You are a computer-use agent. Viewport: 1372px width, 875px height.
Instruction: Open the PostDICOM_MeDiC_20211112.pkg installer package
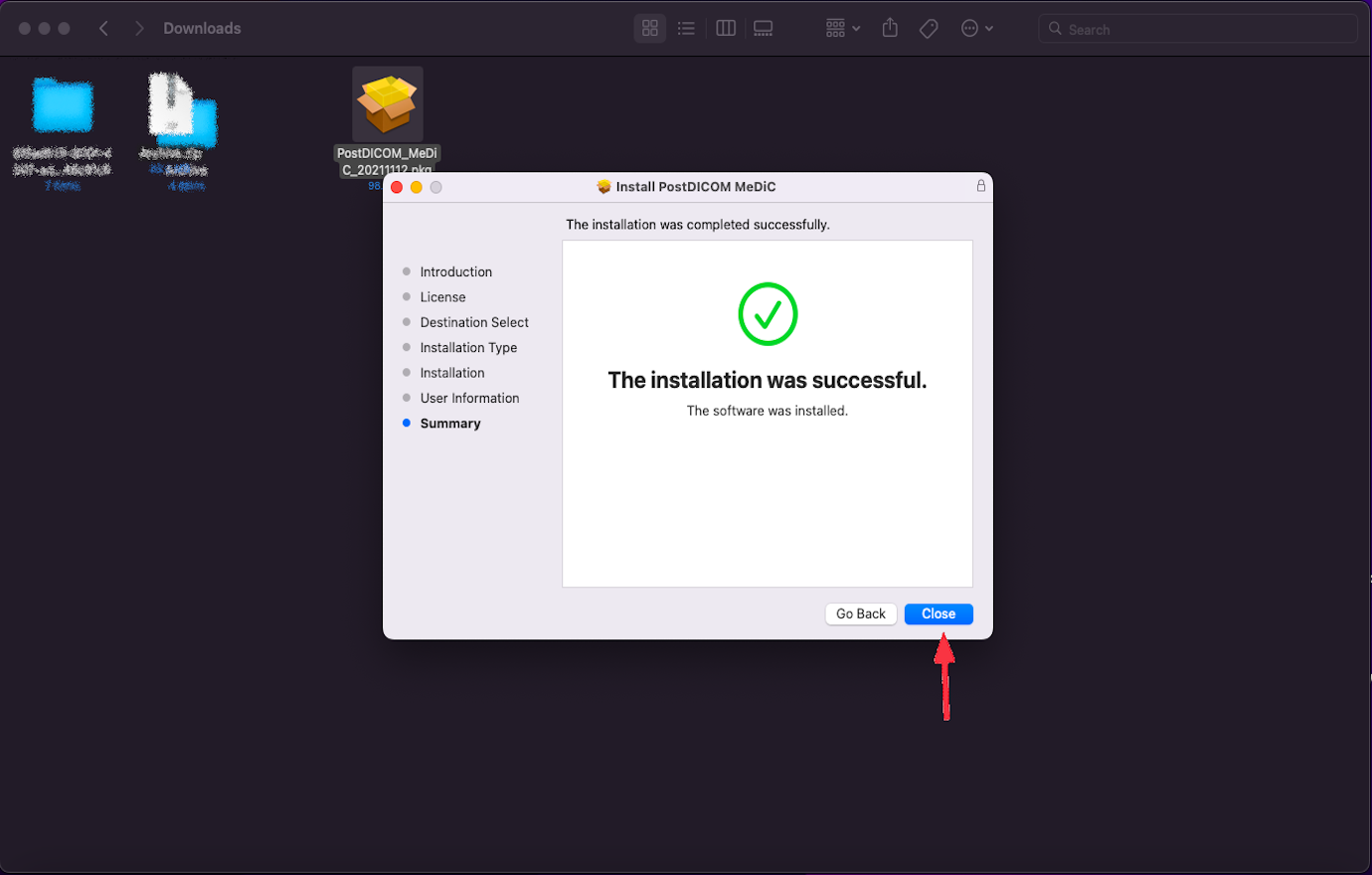point(387,102)
